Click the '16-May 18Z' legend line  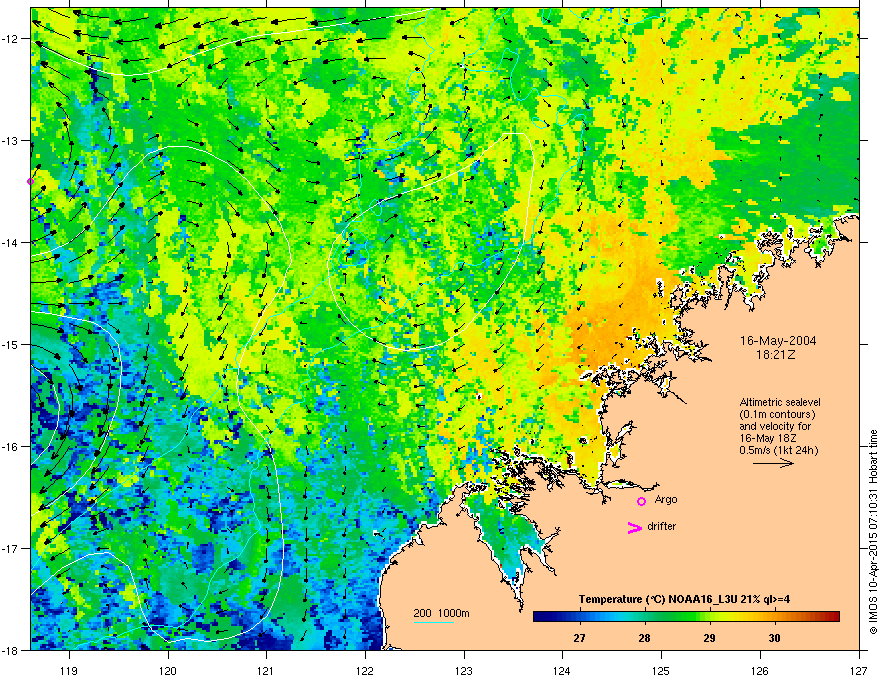coord(768,438)
